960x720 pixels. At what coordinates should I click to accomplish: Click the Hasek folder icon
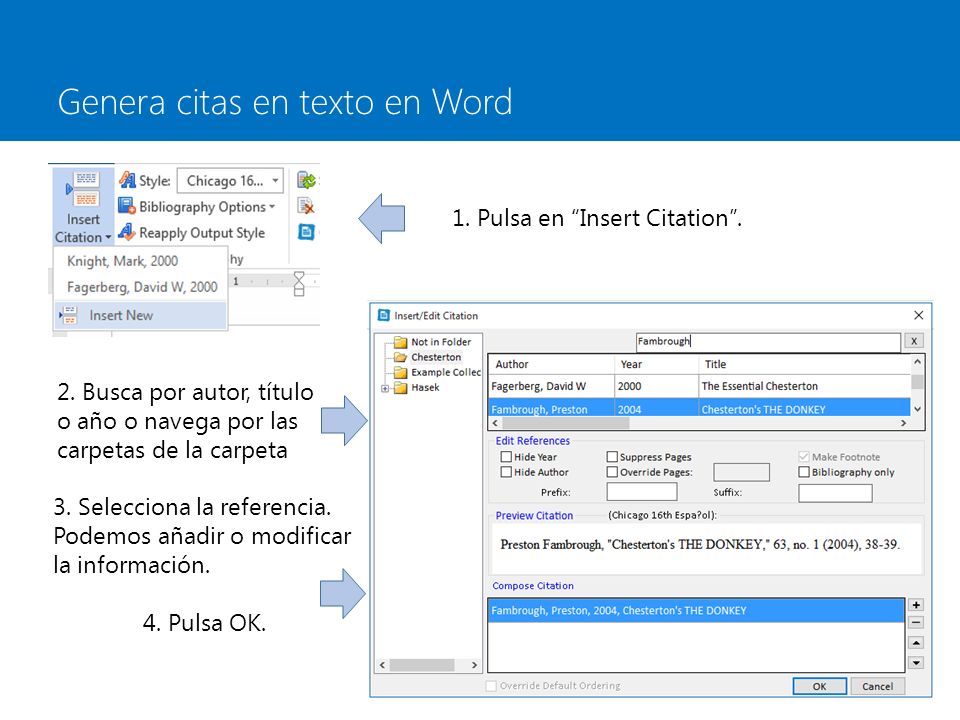click(401, 388)
